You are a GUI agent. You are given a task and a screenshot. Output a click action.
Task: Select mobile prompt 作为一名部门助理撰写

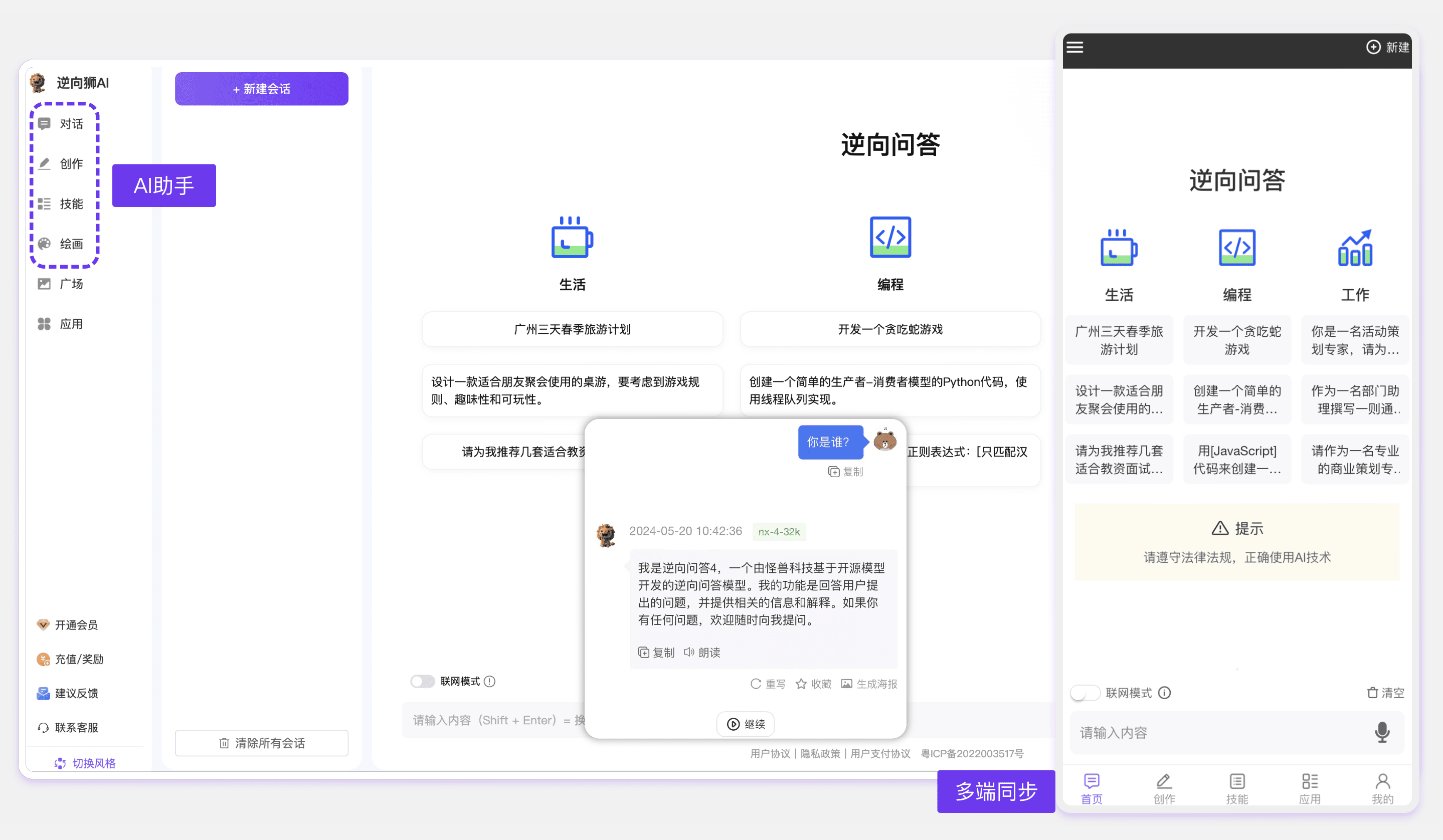pos(1355,399)
